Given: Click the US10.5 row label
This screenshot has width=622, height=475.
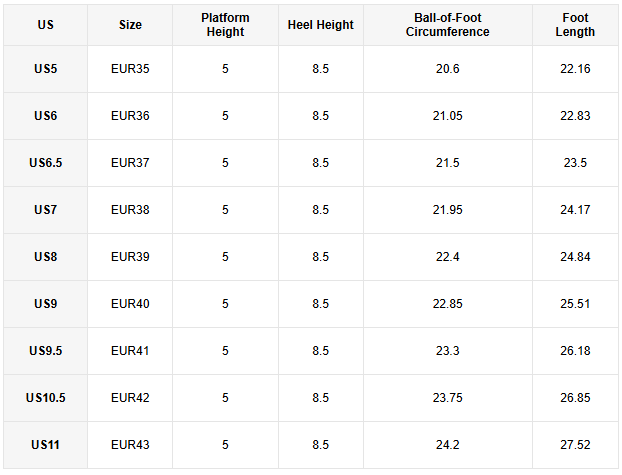Looking at the screenshot, I should [x=46, y=398].
